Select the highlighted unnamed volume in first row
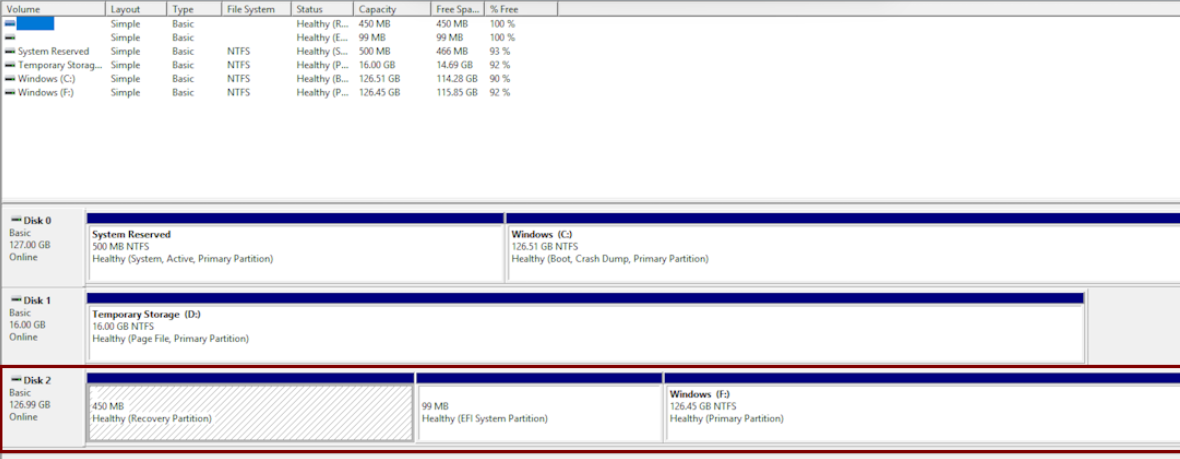The width and height of the screenshot is (1180, 459). point(35,24)
